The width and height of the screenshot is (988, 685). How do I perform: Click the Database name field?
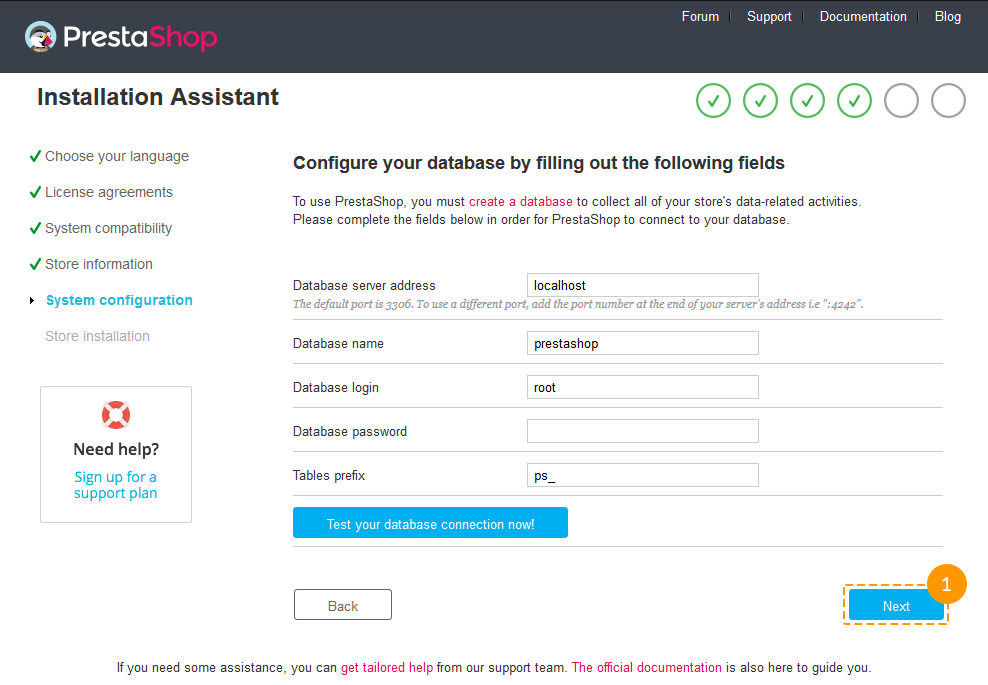click(643, 343)
